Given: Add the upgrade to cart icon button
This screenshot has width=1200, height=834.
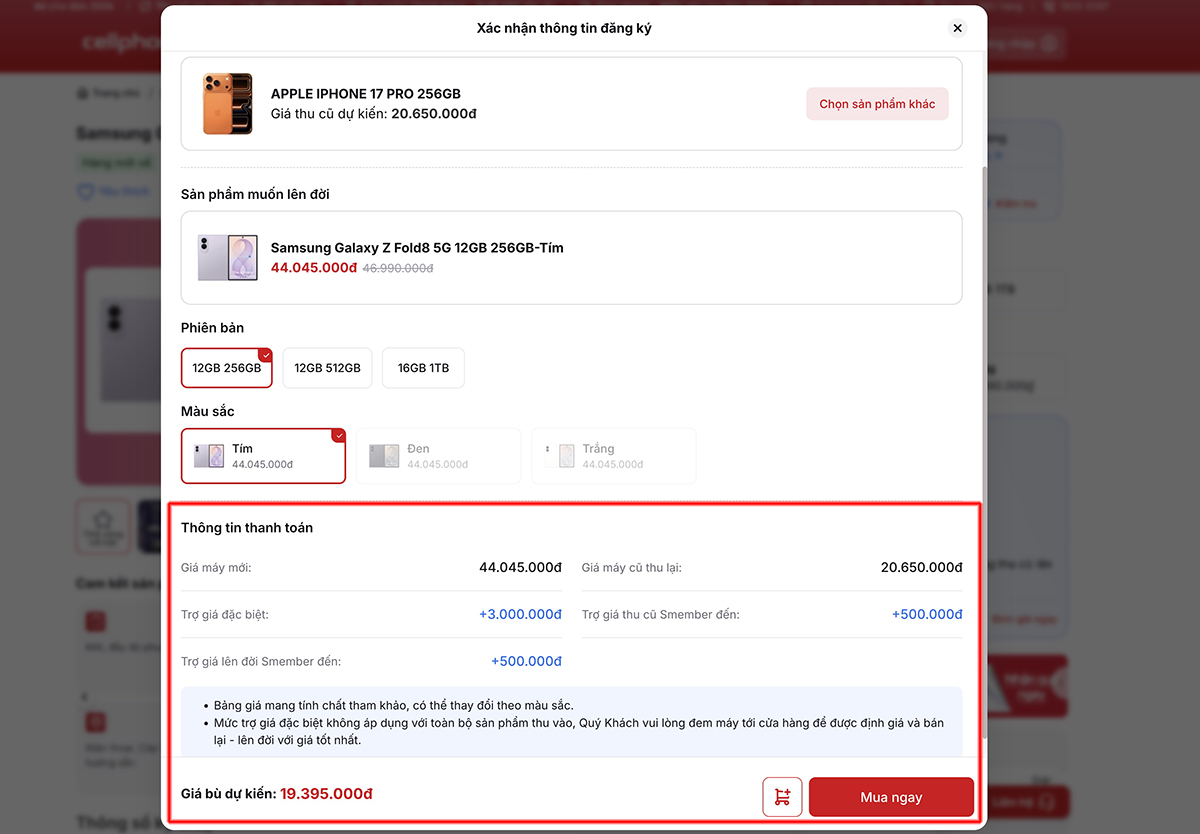Looking at the screenshot, I should [x=782, y=797].
